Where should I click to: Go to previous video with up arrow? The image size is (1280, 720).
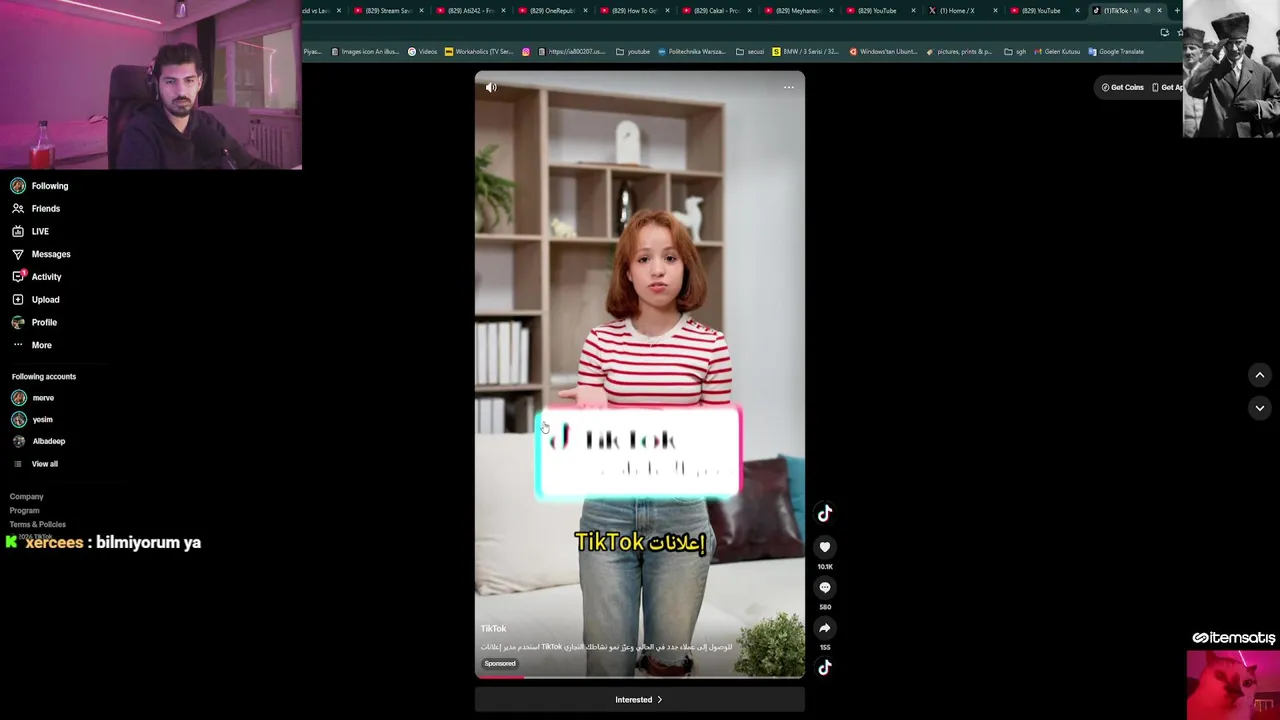pyautogui.click(x=1260, y=375)
